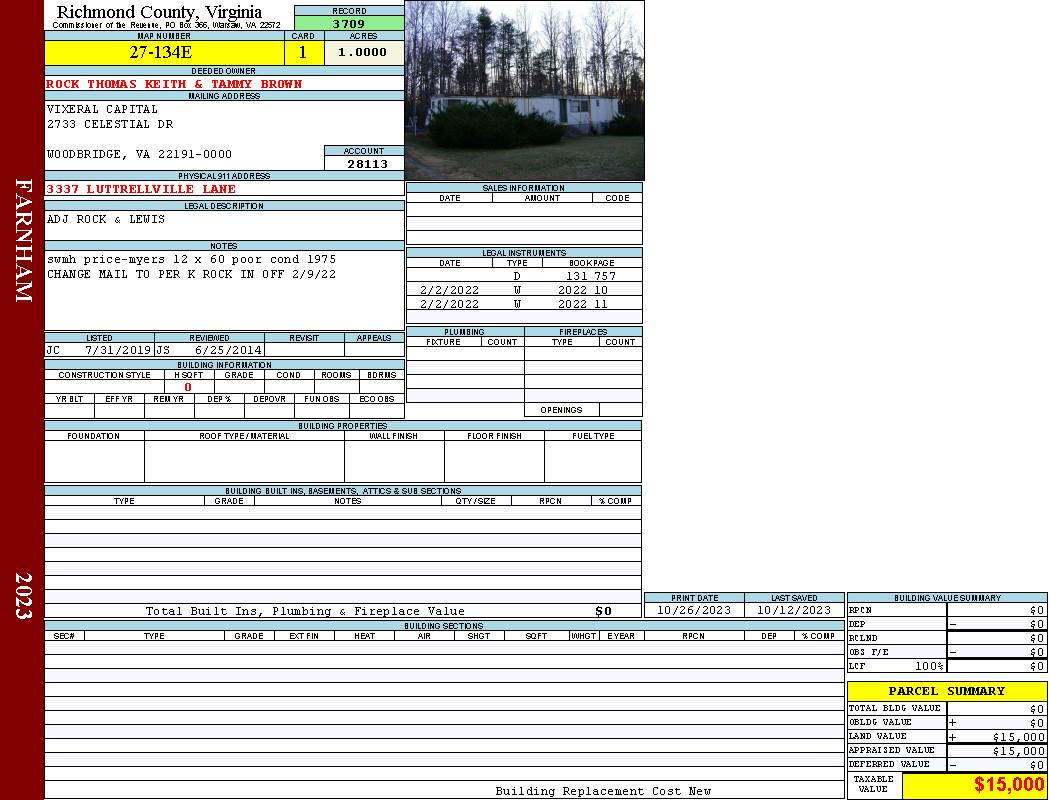Select the account number 28113
The height and width of the screenshot is (800, 1050).
367,164
